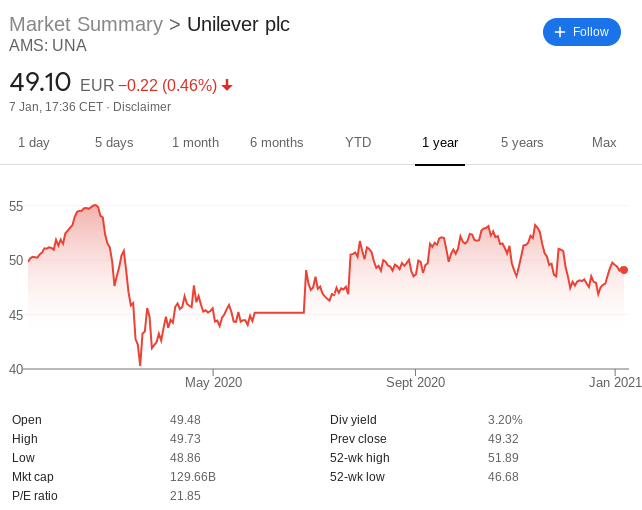
Task: Click the active 1 year tab
Action: pyautogui.click(x=440, y=142)
